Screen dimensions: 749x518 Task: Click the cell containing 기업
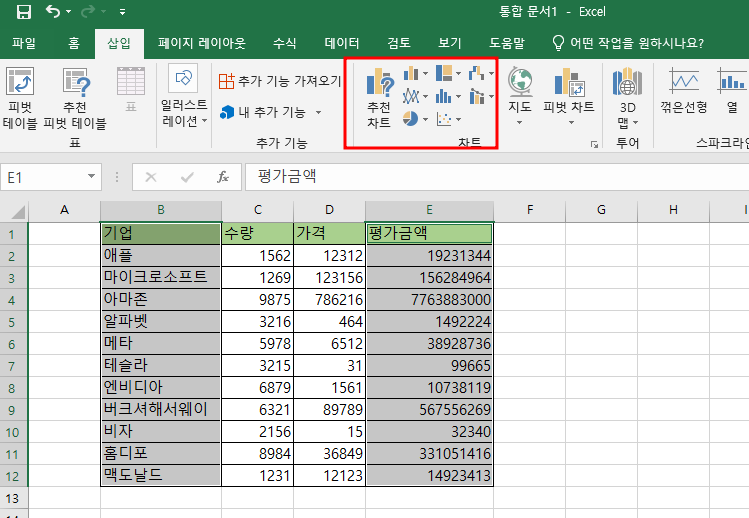coord(161,233)
